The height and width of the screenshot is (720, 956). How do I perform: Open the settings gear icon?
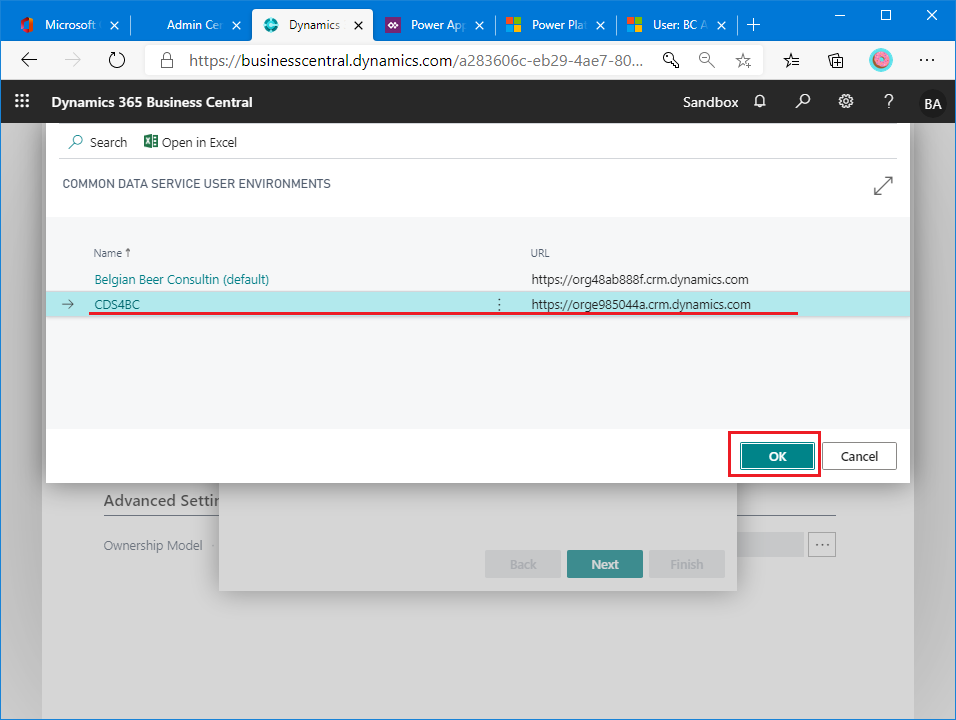(846, 101)
